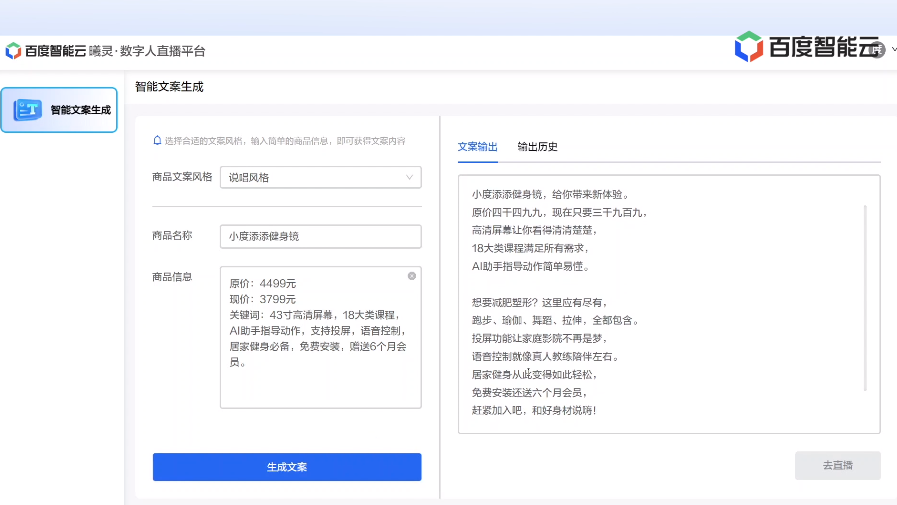This screenshot has width=897, height=505.
Task: Click the Baidu AI Cloud logo icon in header
Action: (x=13, y=51)
